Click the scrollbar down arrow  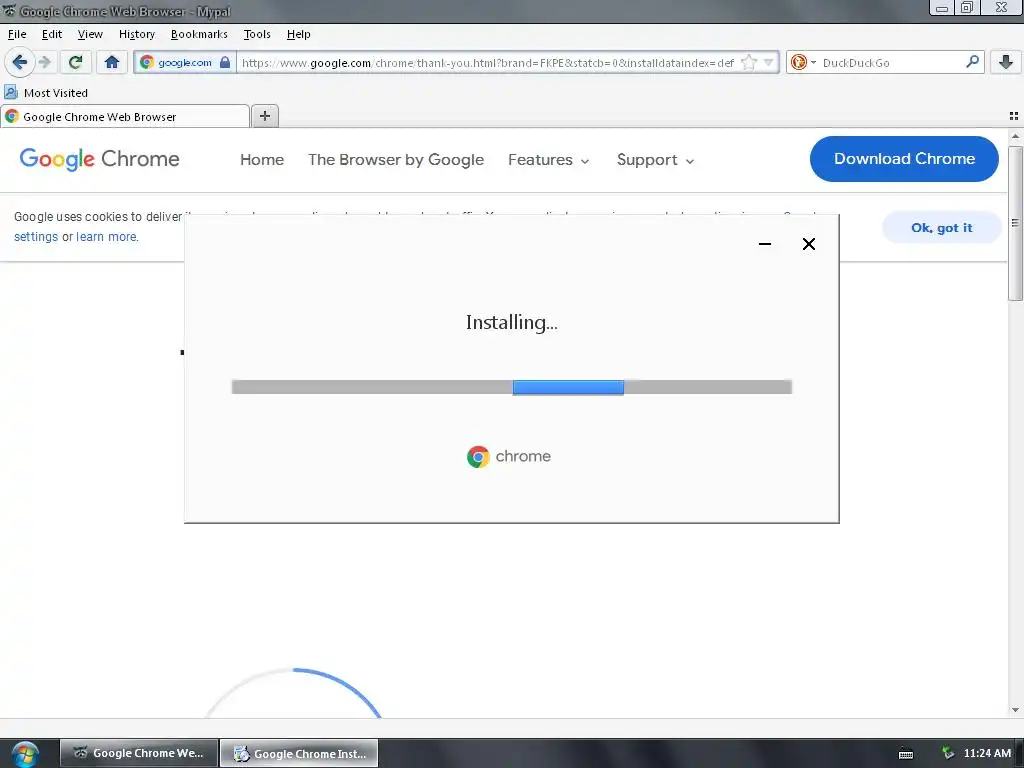pyautogui.click(x=1015, y=710)
